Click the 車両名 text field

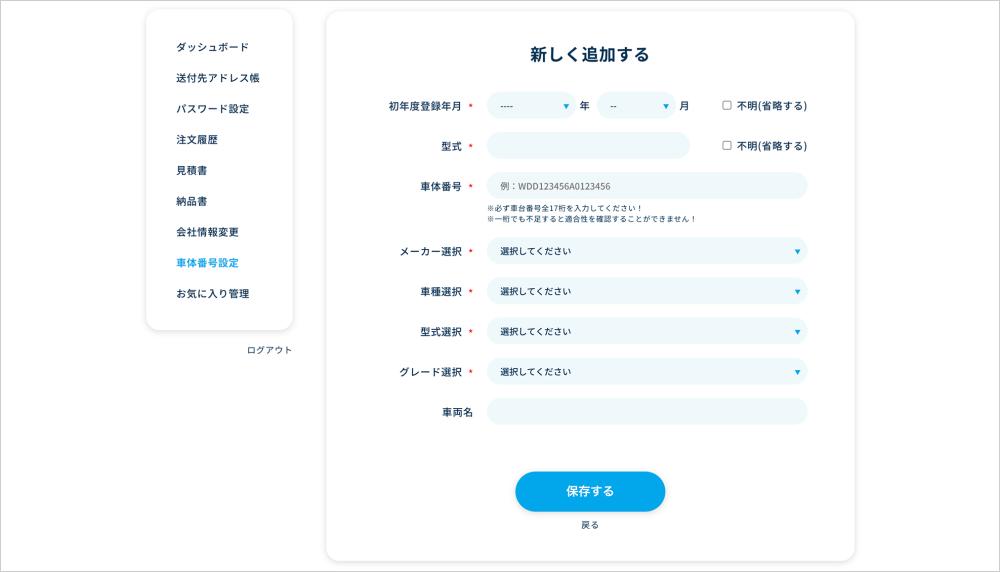(646, 412)
